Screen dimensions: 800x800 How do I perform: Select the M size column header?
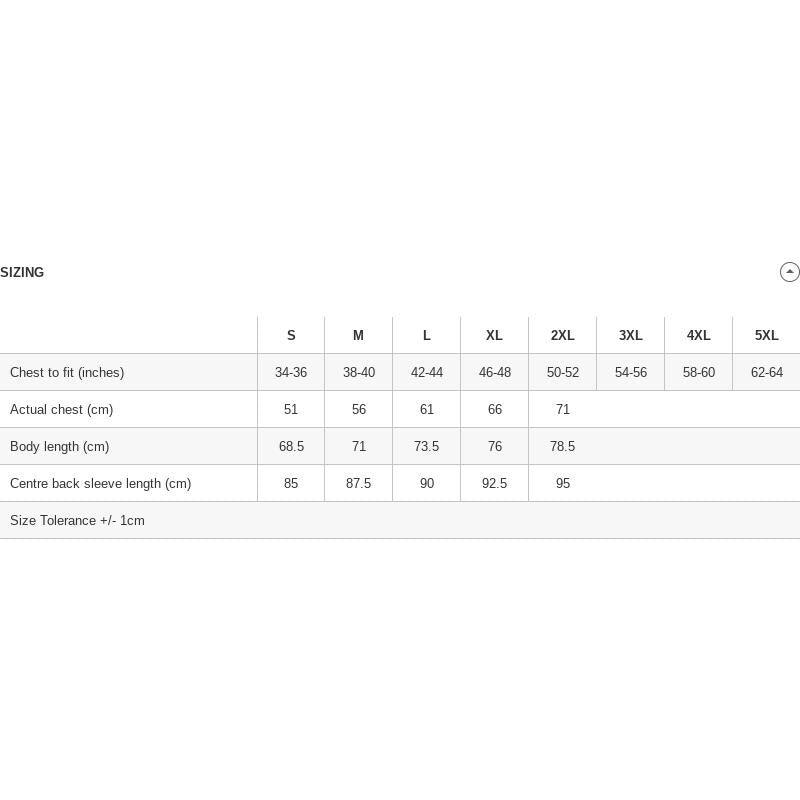[x=359, y=335]
